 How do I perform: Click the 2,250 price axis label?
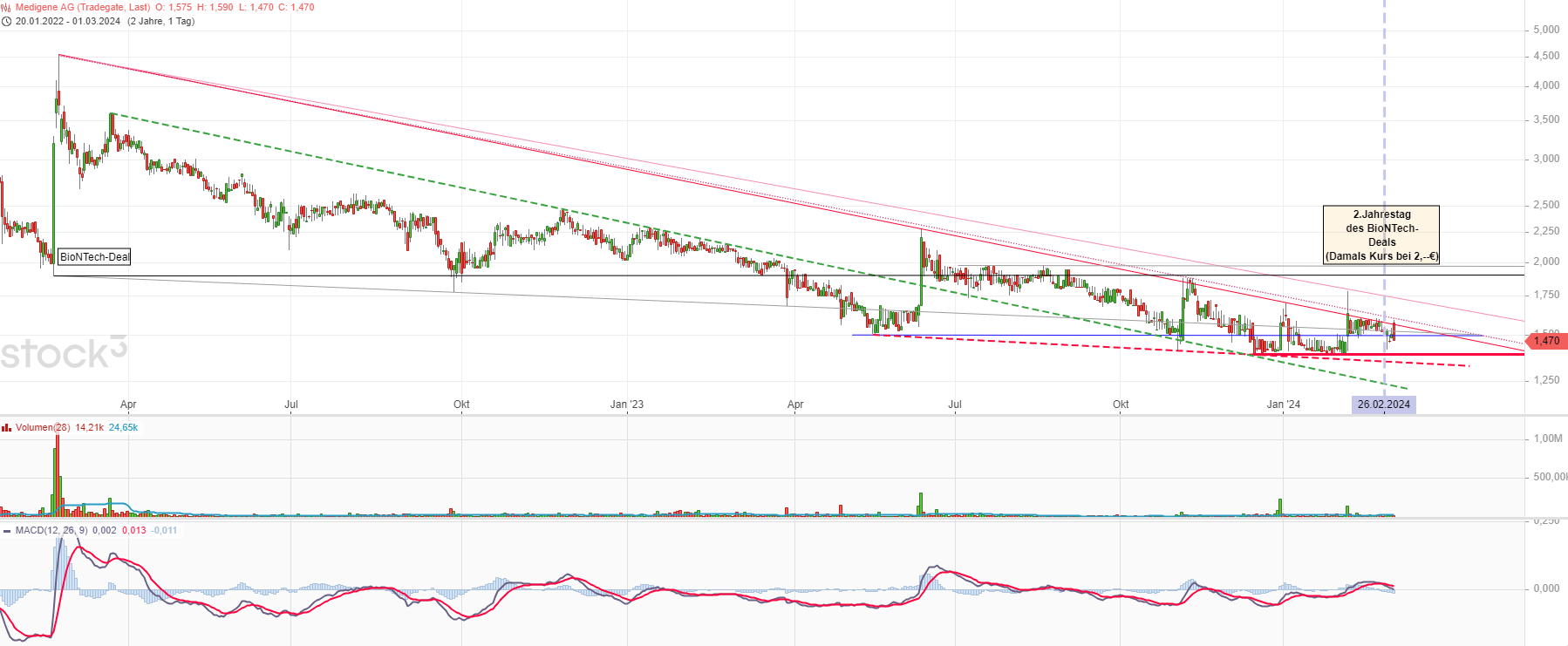1546,231
